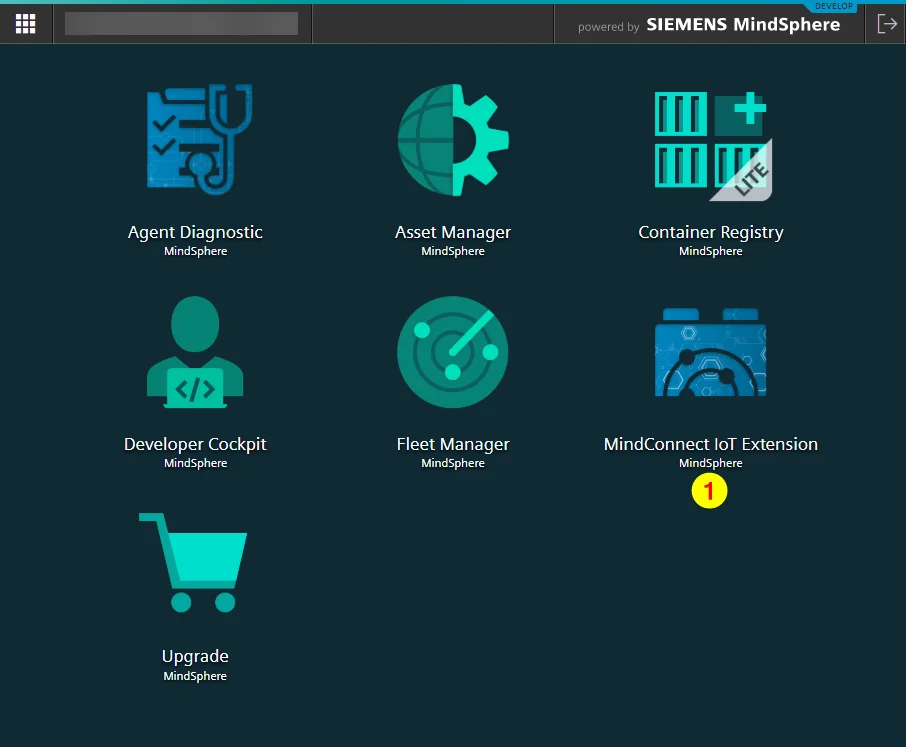906x747 pixels.
Task: Open the Fleet Manager radar icon
Action: coord(453,352)
